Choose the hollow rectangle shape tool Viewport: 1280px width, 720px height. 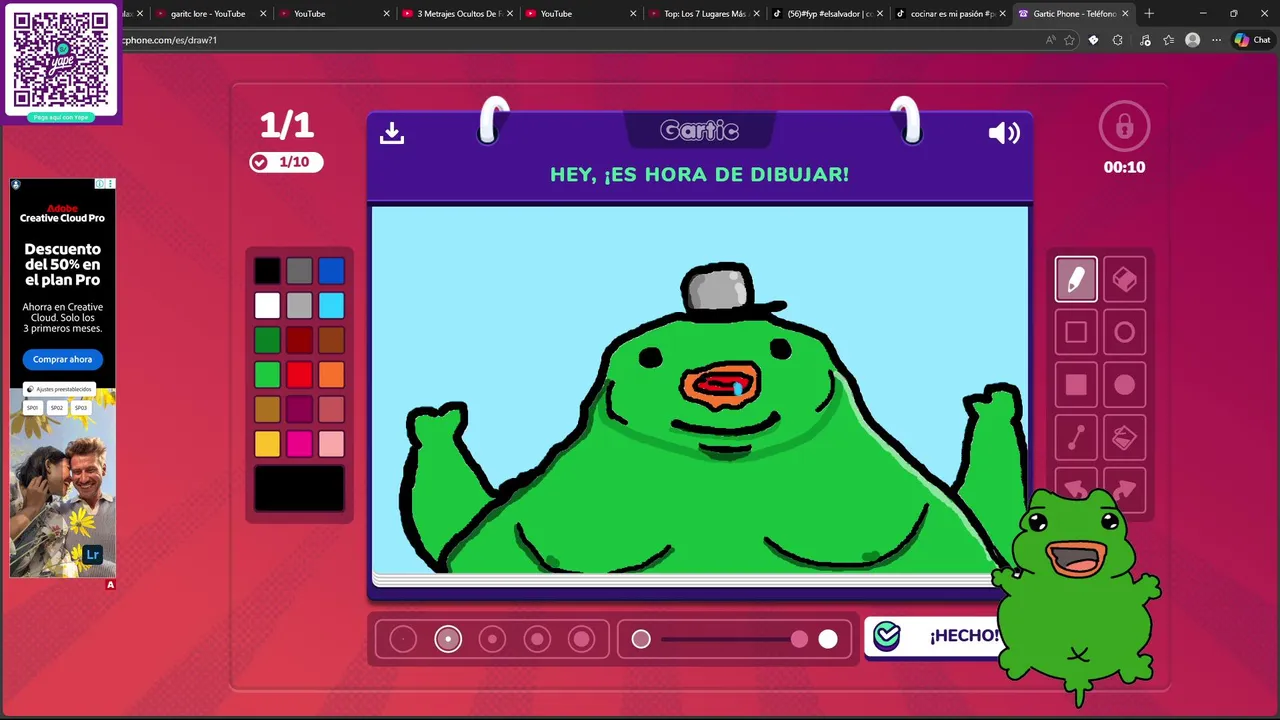point(1076,332)
